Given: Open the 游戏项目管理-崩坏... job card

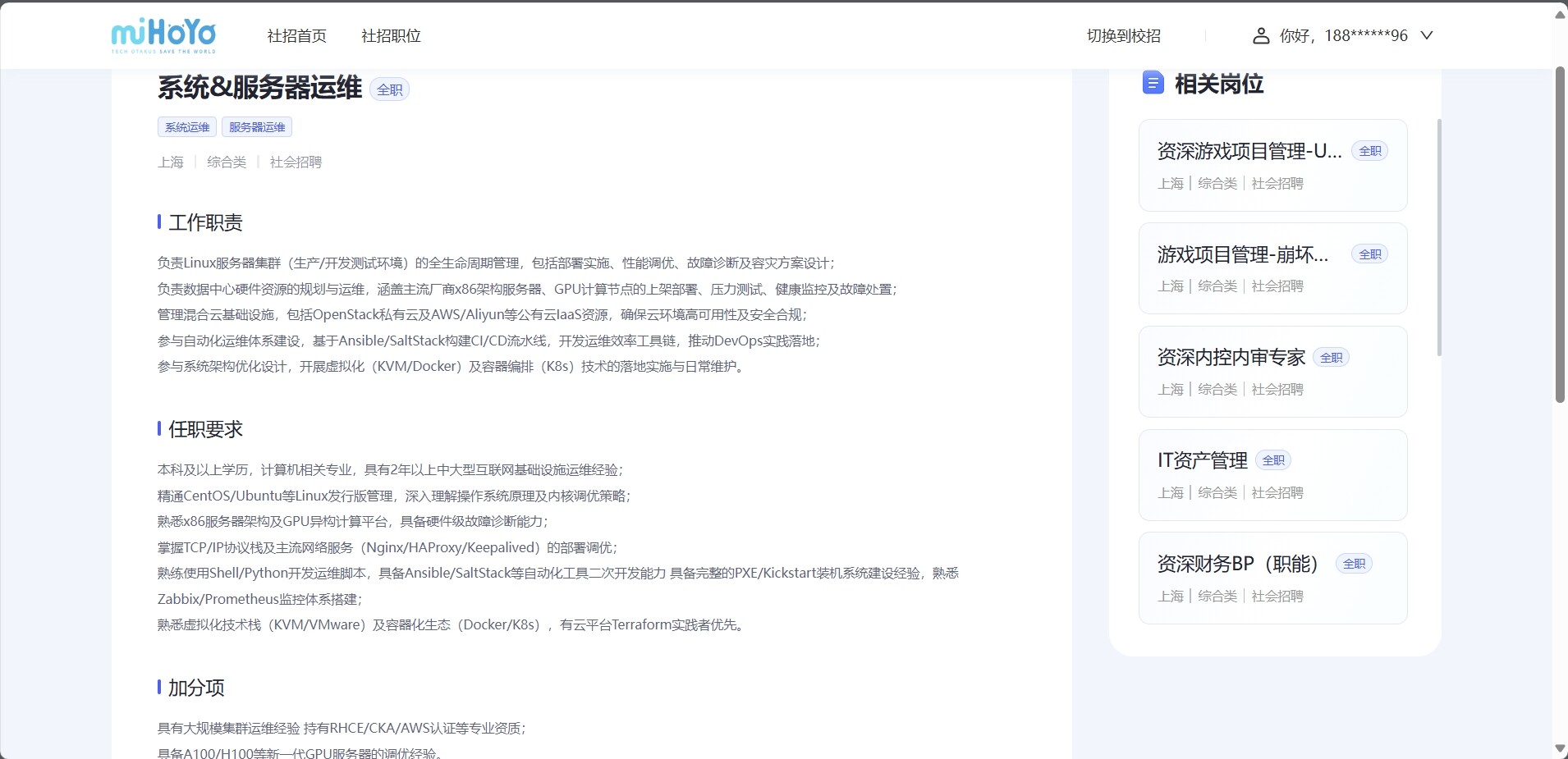Looking at the screenshot, I should pos(1272,268).
